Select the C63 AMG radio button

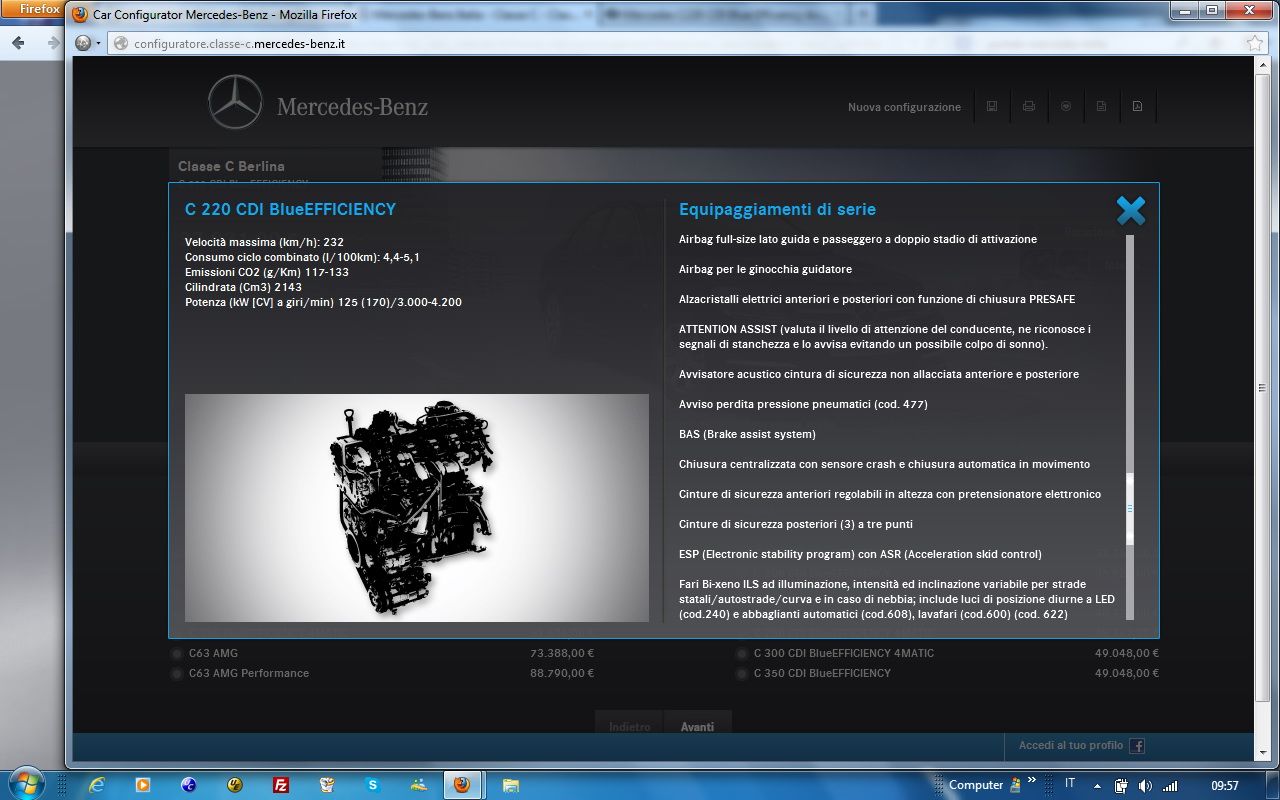(x=177, y=654)
